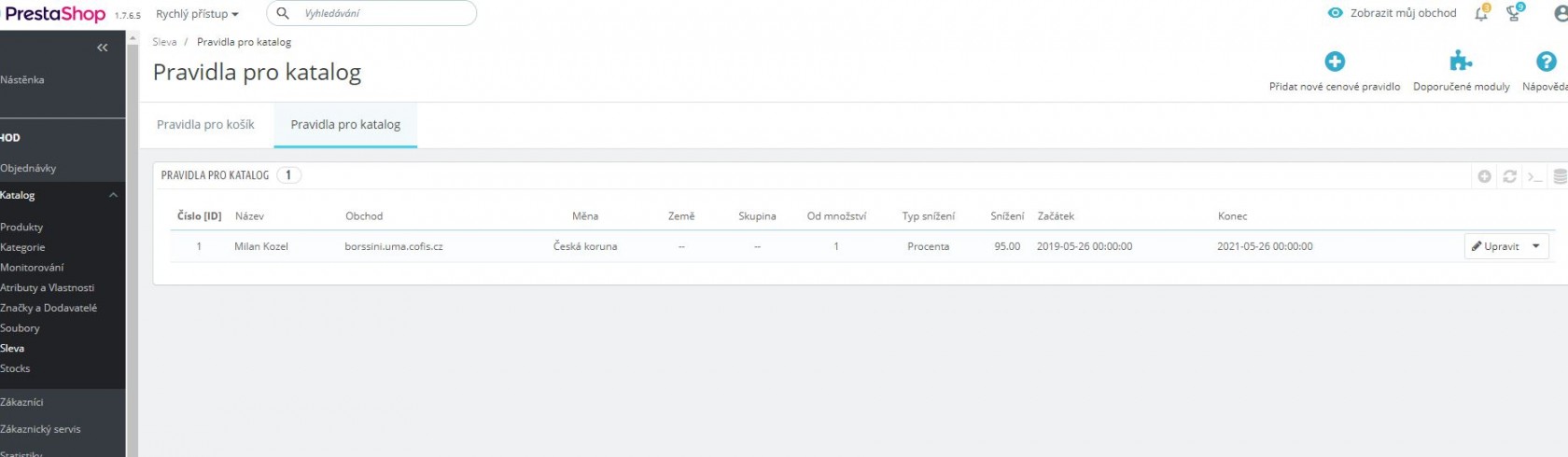Sort by Číslo [ID] column header
The width and height of the screenshot is (1568, 457).
coord(199,216)
